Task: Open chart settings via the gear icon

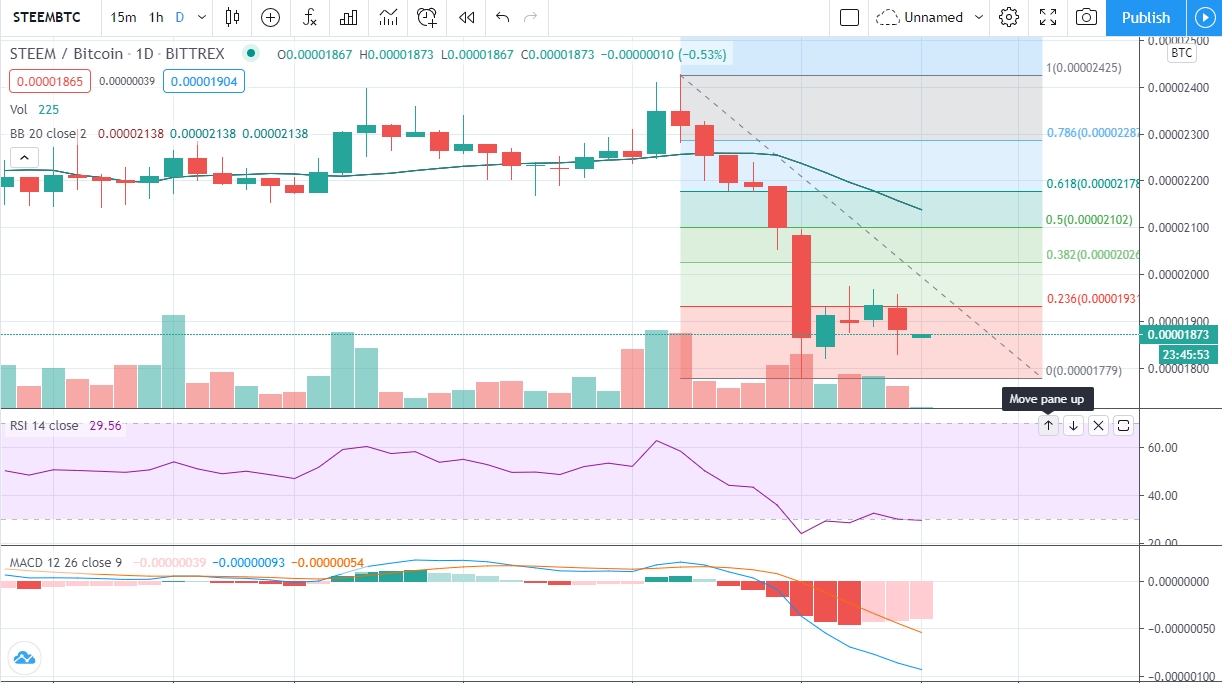Action: [1009, 17]
